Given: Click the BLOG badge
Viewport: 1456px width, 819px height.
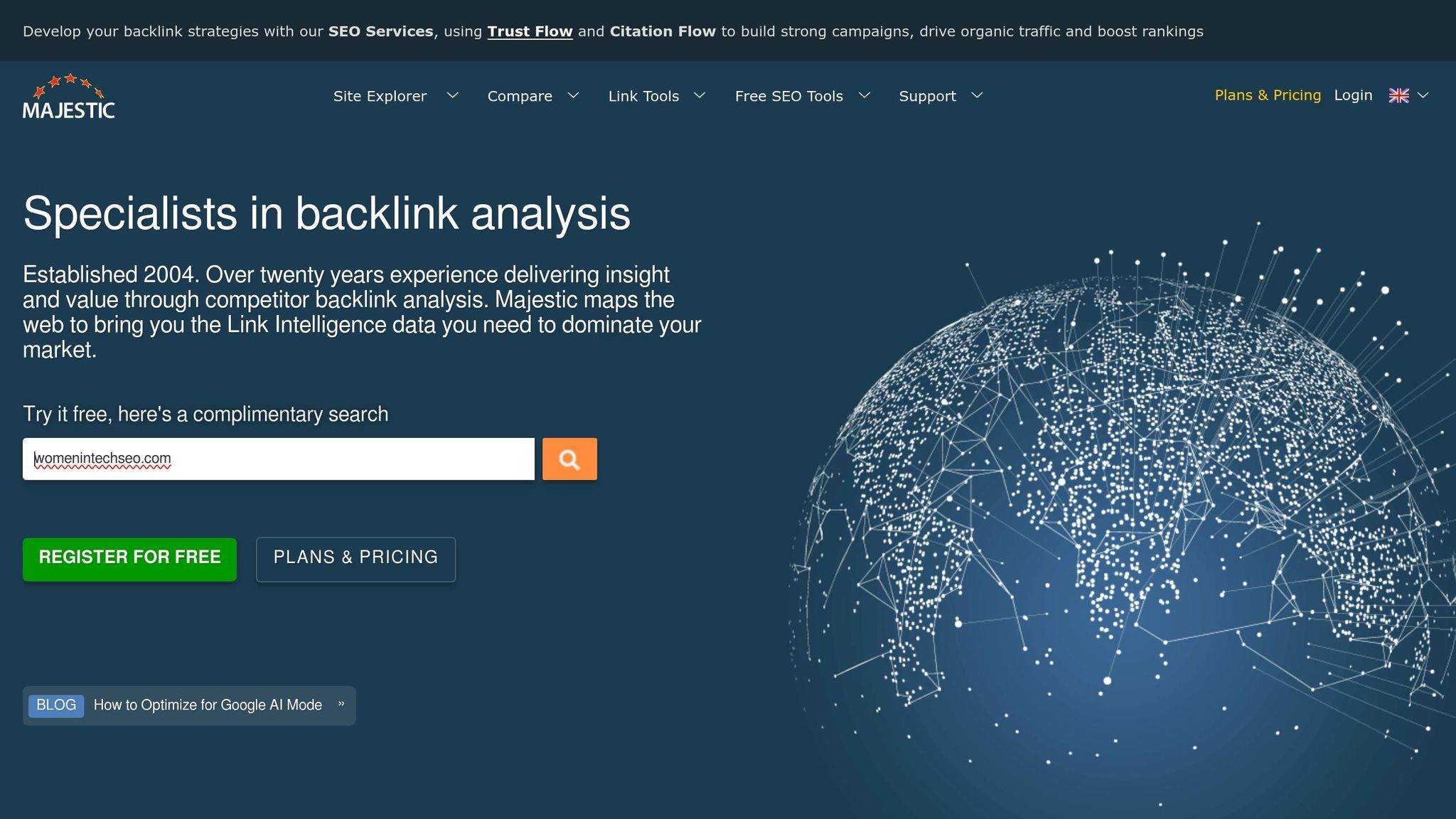Looking at the screenshot, I should click(56, 705).
